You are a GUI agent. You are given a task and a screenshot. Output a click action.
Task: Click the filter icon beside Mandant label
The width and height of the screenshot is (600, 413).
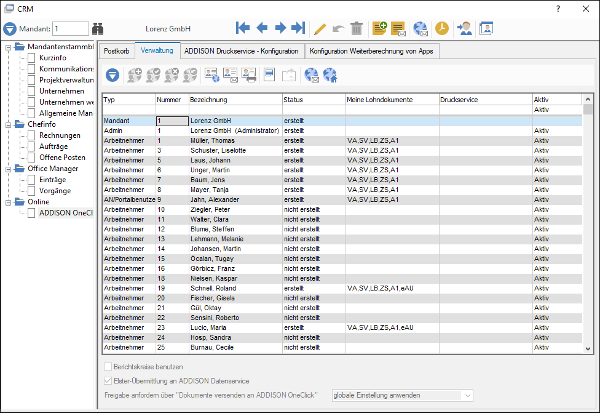pyautogui.click(x=10, y=29)
